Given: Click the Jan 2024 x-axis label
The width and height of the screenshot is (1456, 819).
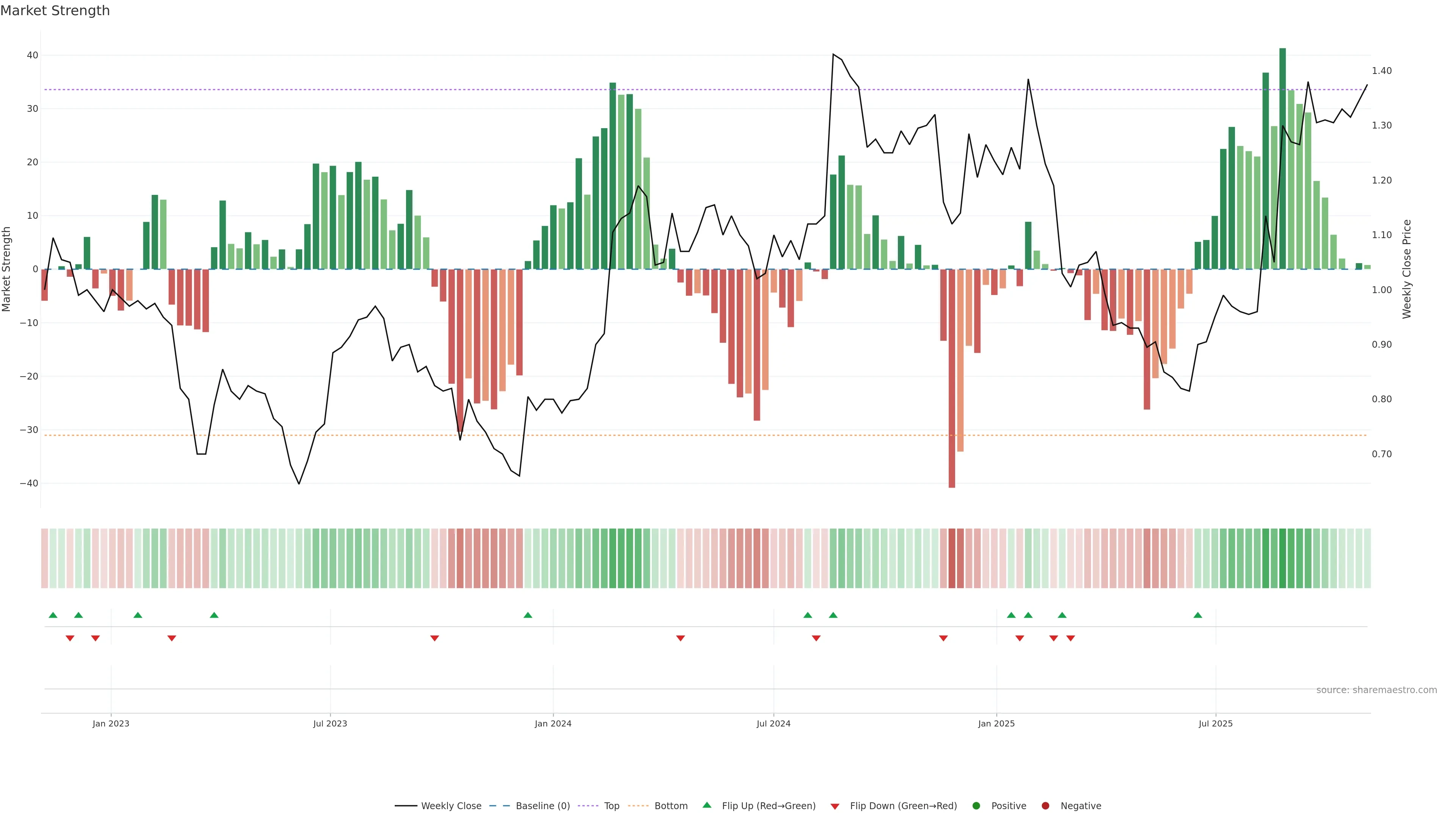Looking at the screenshot, I should pos(553,723).
